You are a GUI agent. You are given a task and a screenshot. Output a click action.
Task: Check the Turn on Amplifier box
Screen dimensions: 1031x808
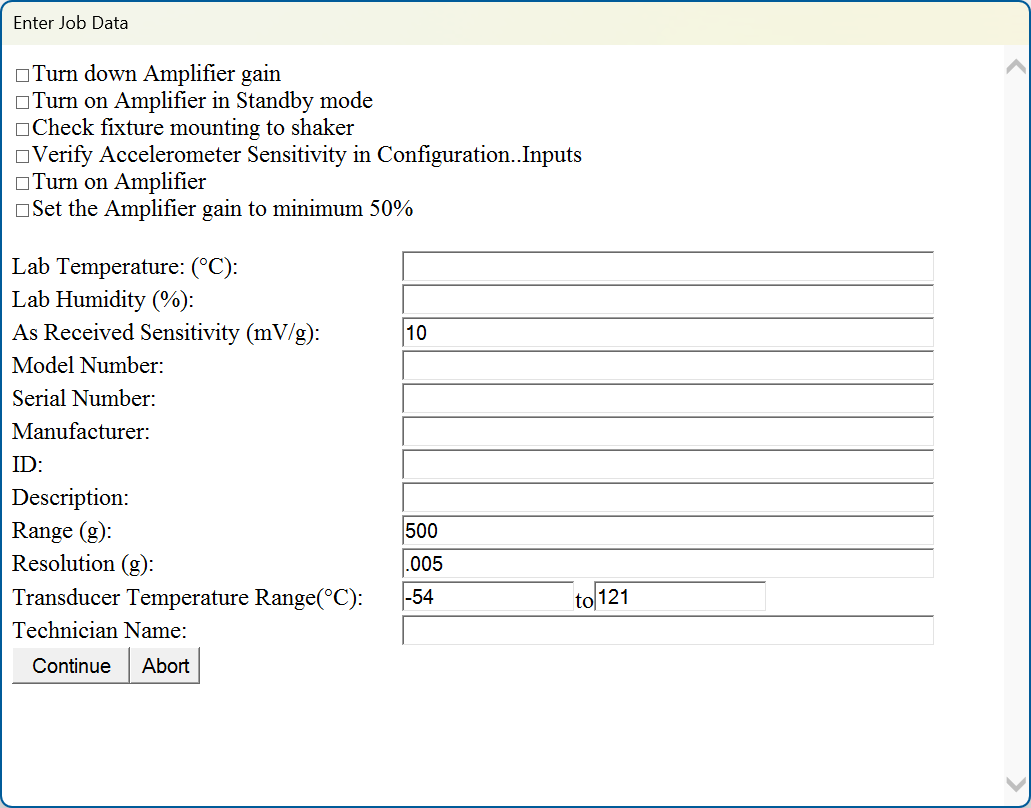tap(22, 184)
